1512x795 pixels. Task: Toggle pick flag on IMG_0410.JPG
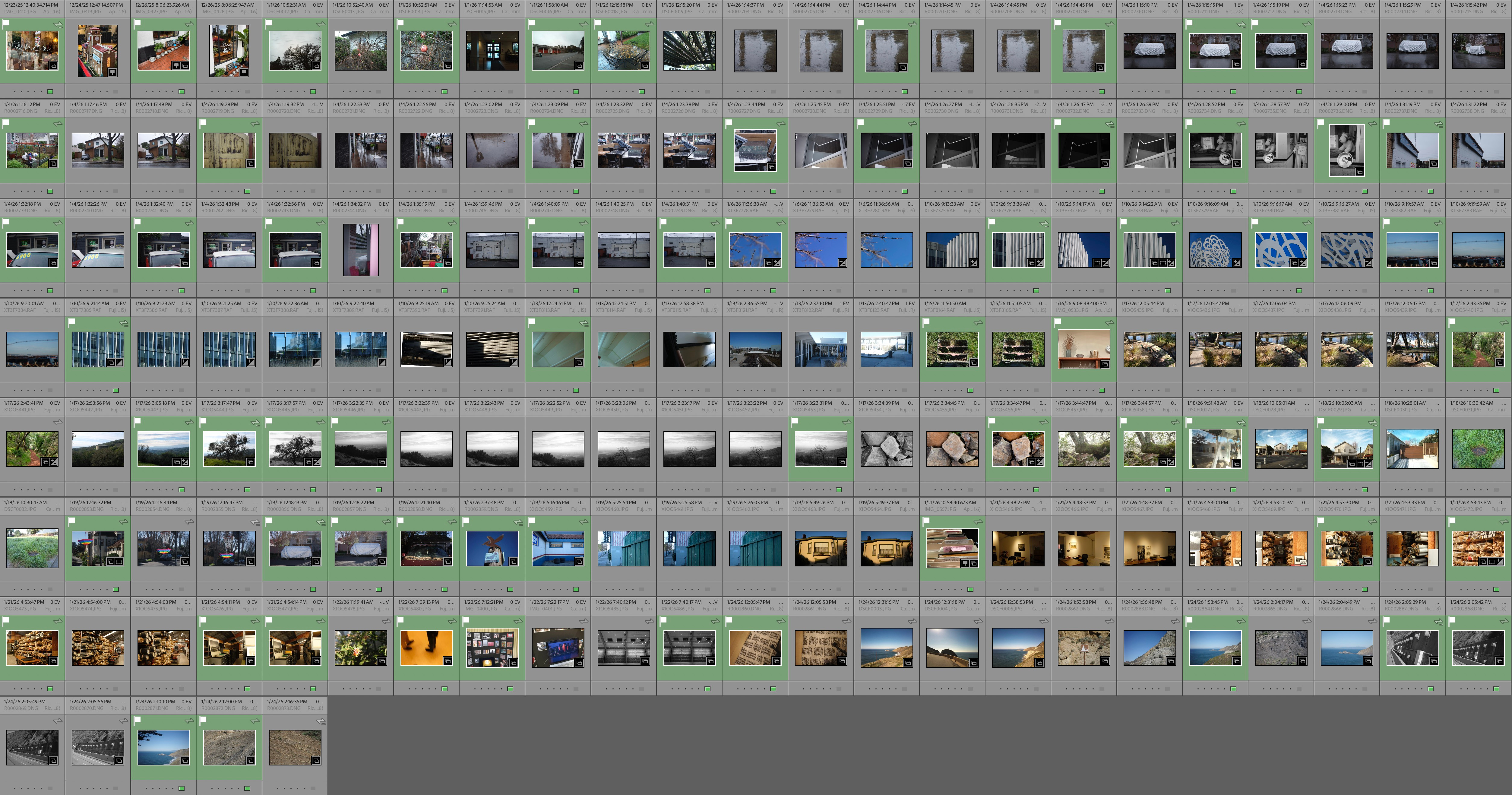pyautogui.click(x=6, y=24)
